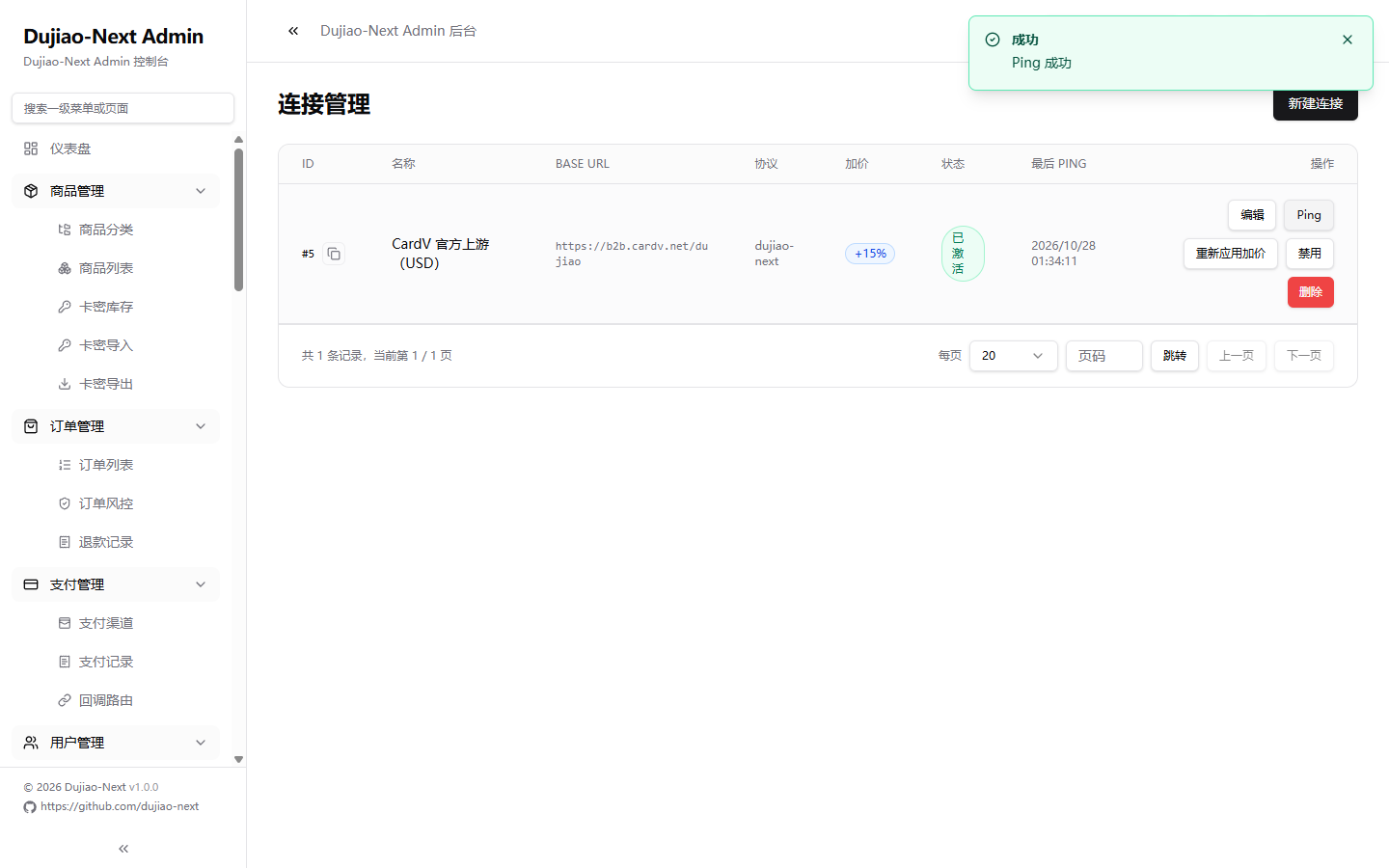Image resolution: width=1389 pixels, height=868 pixels.
Task: Ping the CardV upstream connection
Action: (1309, 215)
